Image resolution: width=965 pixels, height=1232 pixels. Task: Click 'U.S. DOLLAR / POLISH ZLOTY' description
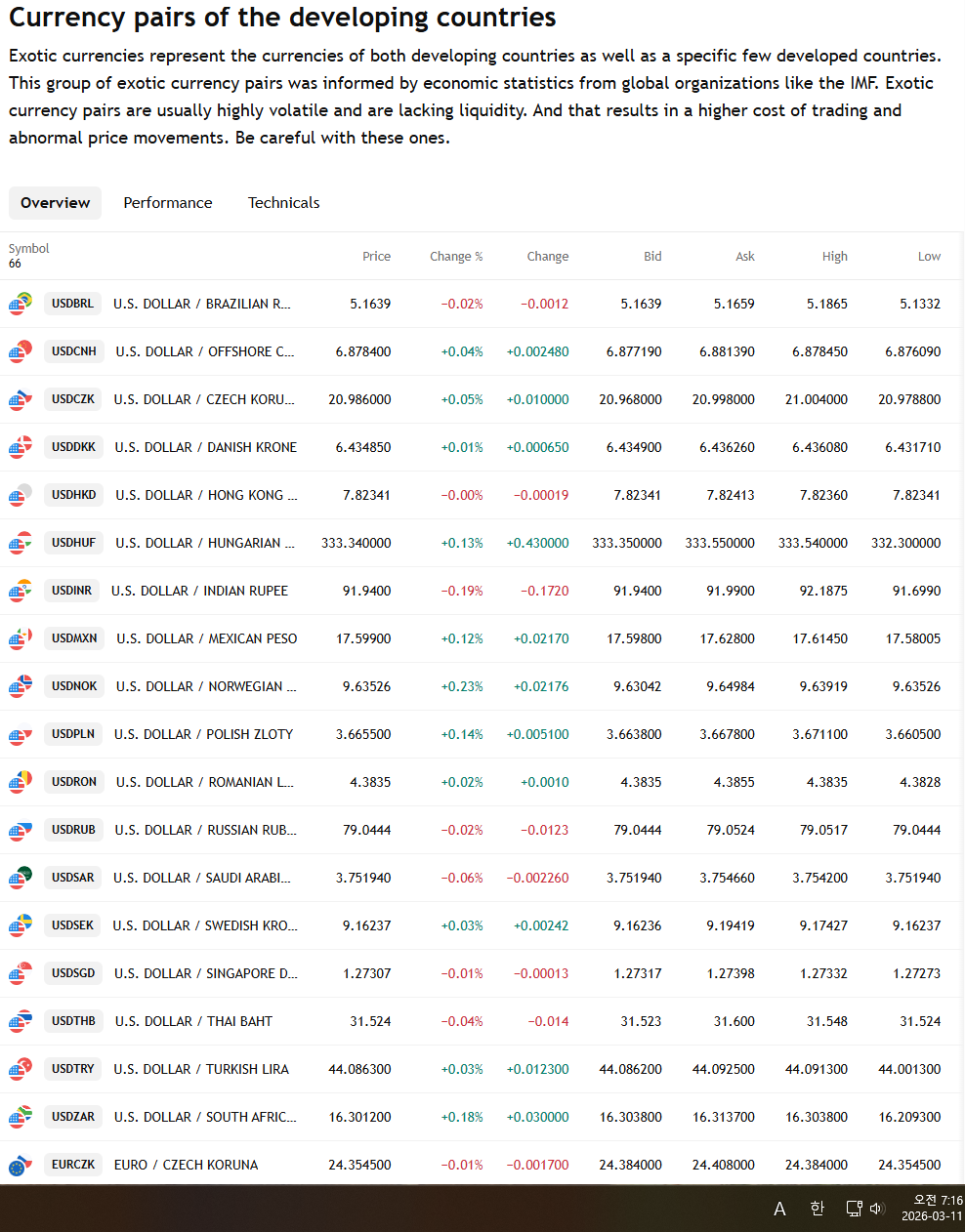click(x=203, y=734)
